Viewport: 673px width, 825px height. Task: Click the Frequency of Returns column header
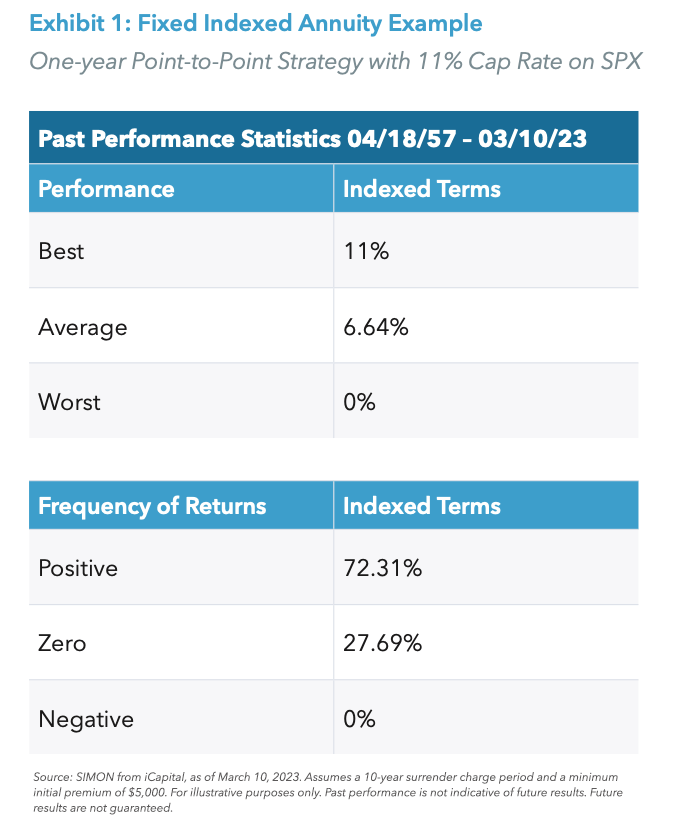152,506
